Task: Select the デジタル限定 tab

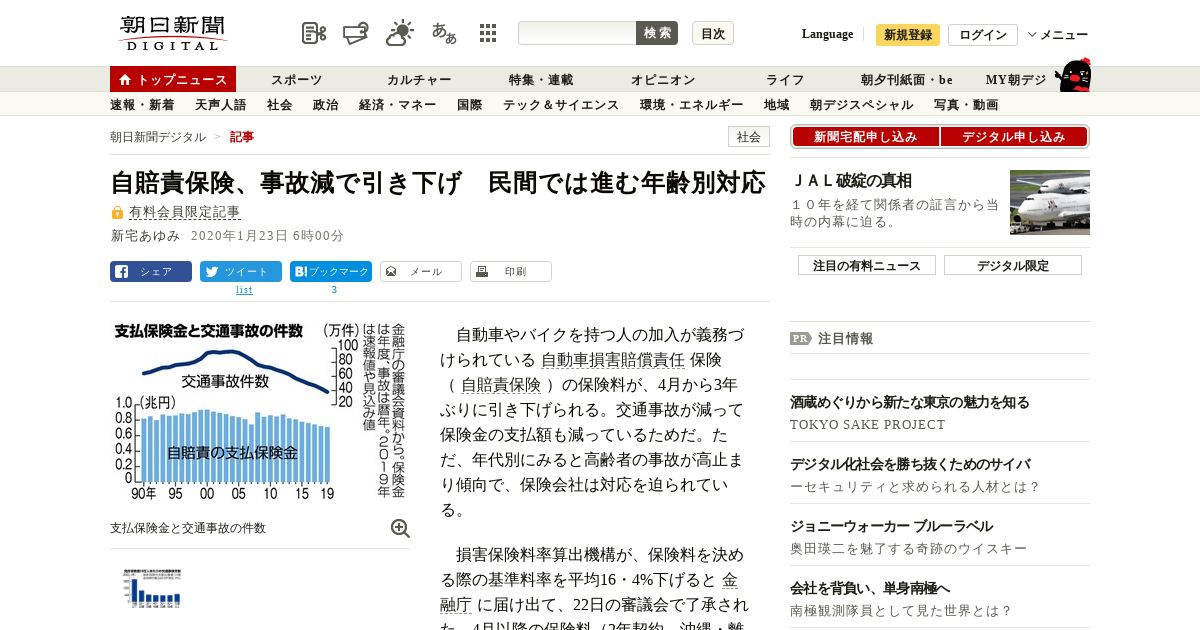Action: coord(1013,265)
